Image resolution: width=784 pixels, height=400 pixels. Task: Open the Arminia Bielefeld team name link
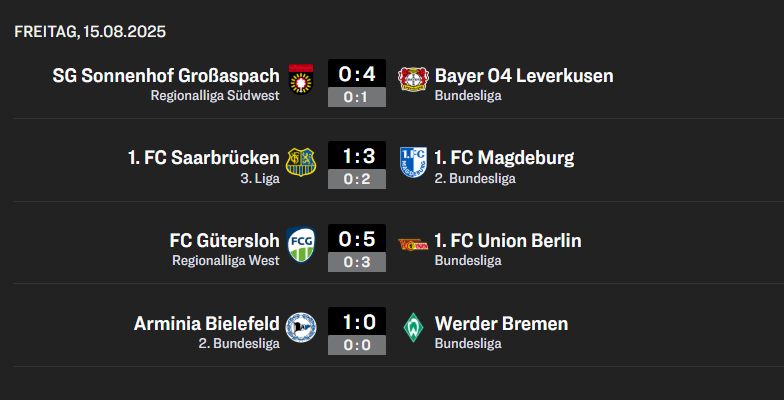pyautogui.click(x=207, y=324)
